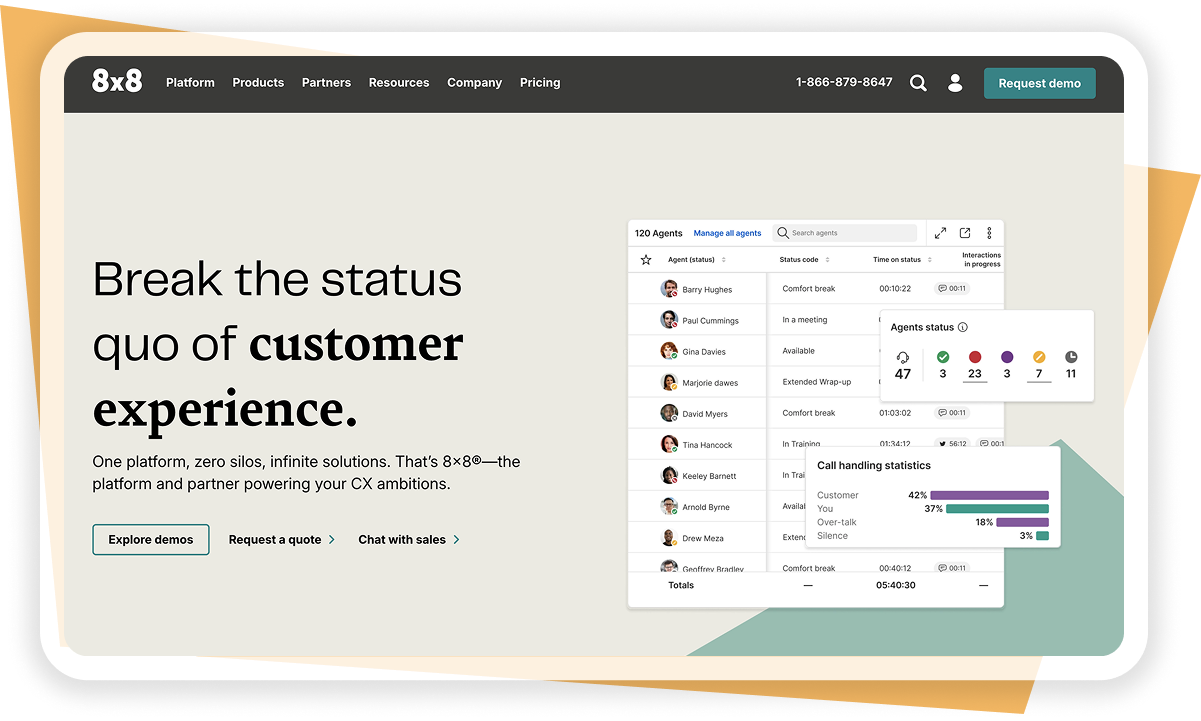Open the site search magnifier icon
The width and height of the screenshot is (1201, 721).
click(918, 83)
